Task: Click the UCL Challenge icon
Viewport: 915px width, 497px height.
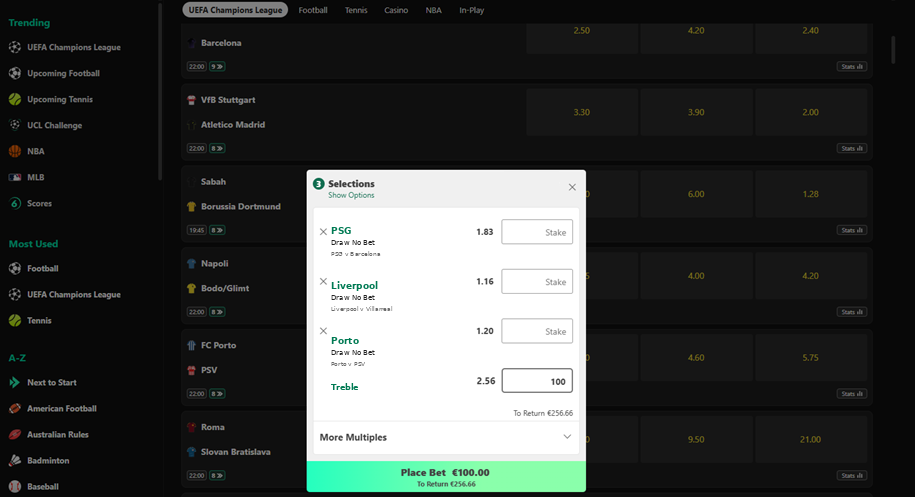Action: coord(15,125)
